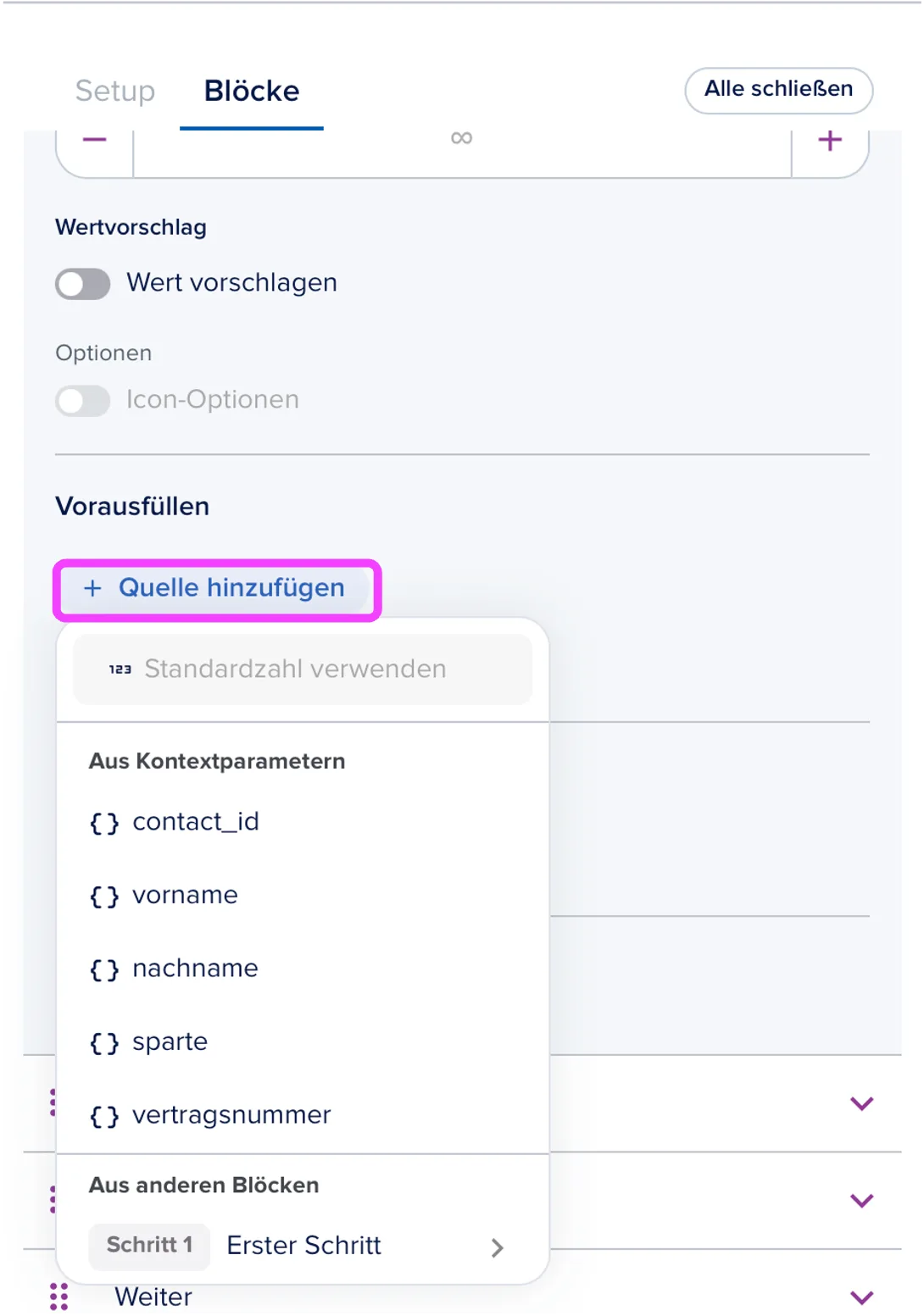The width and height of the screenshot is (924, 1316).
Task: Toggle Wert vorschlagen switch
Action: coord(83,283)
